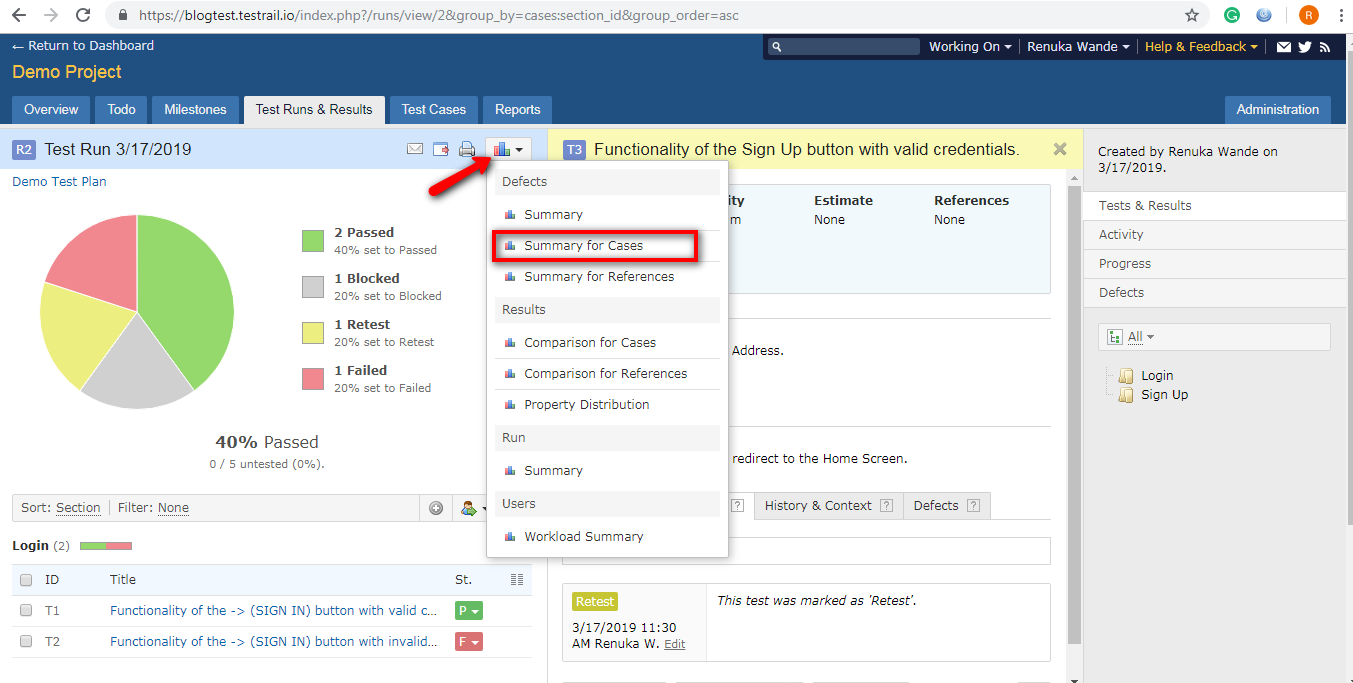Click the search magnifier in the top bar
Screen dimensions: 1353x683
click(777, 46)
